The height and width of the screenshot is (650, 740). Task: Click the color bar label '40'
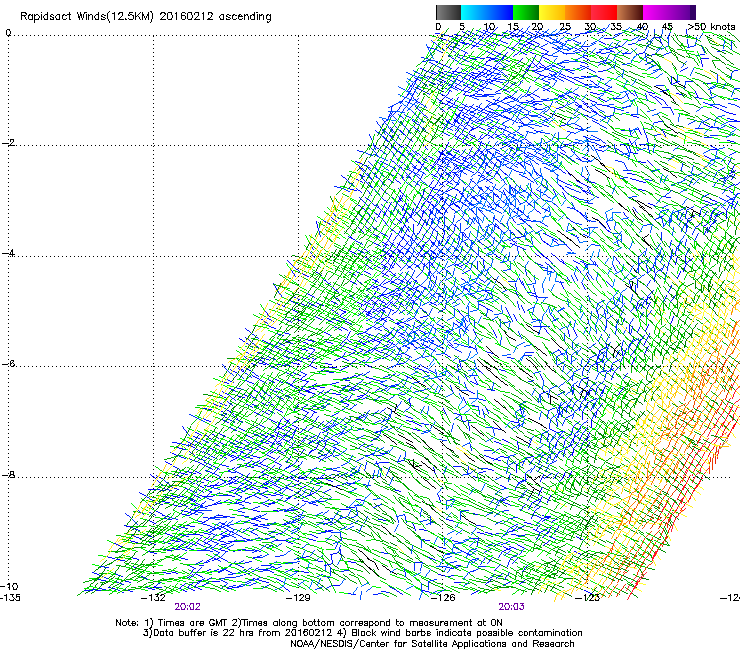[x=642, y=27]
